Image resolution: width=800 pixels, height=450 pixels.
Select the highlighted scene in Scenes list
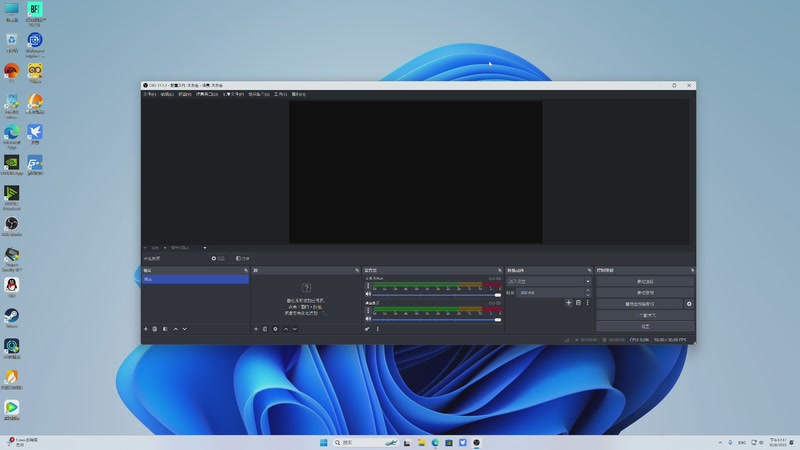click(195, 279)
